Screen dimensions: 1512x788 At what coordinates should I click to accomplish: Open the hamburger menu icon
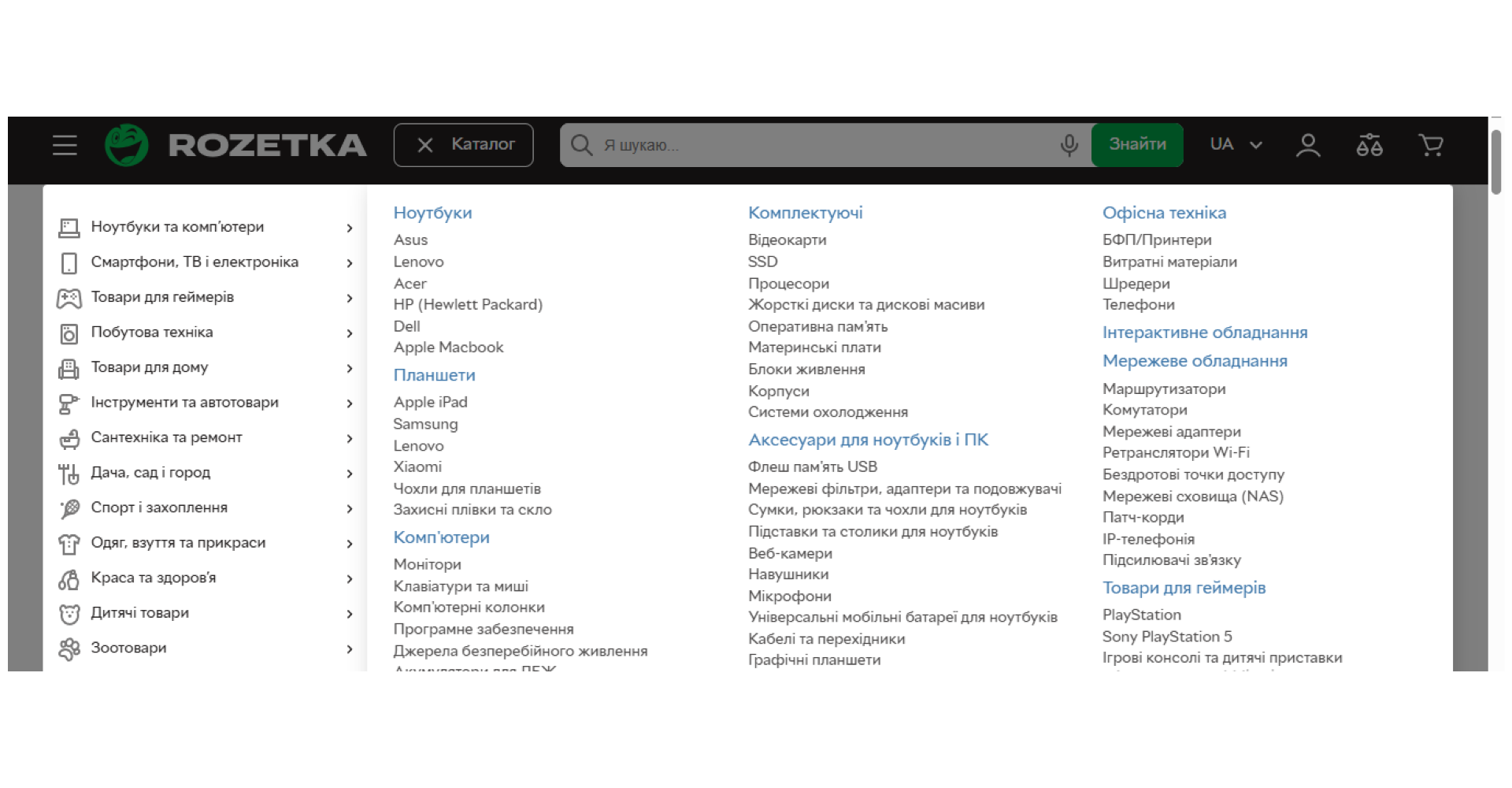click(65, 145)
